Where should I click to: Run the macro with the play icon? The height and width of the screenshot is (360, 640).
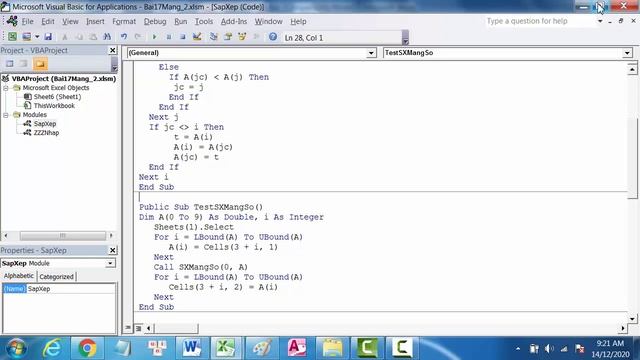tap(154, 37)
